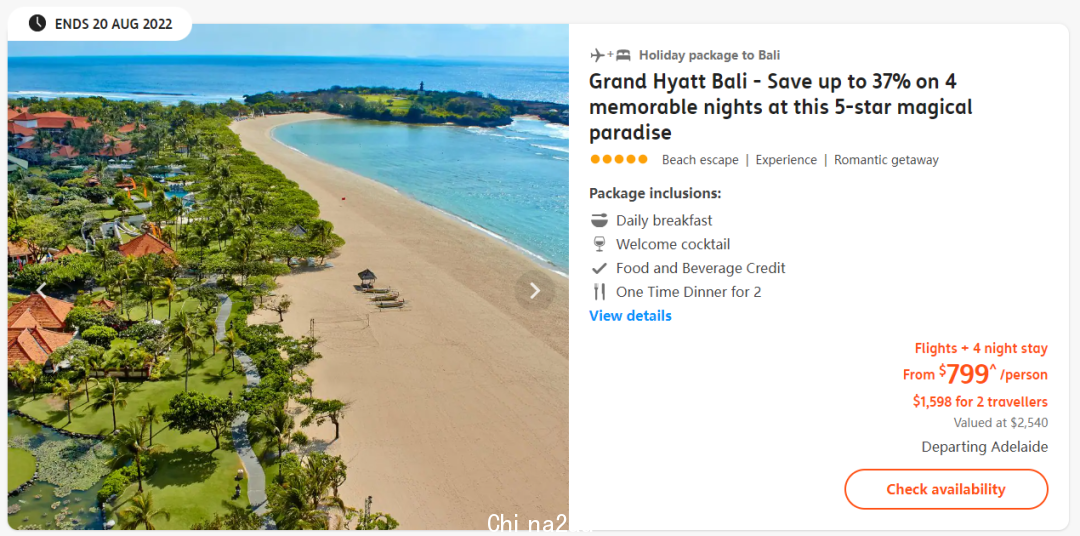Open the View details link
Screen dimensions: 1080x536
point(630,316)
